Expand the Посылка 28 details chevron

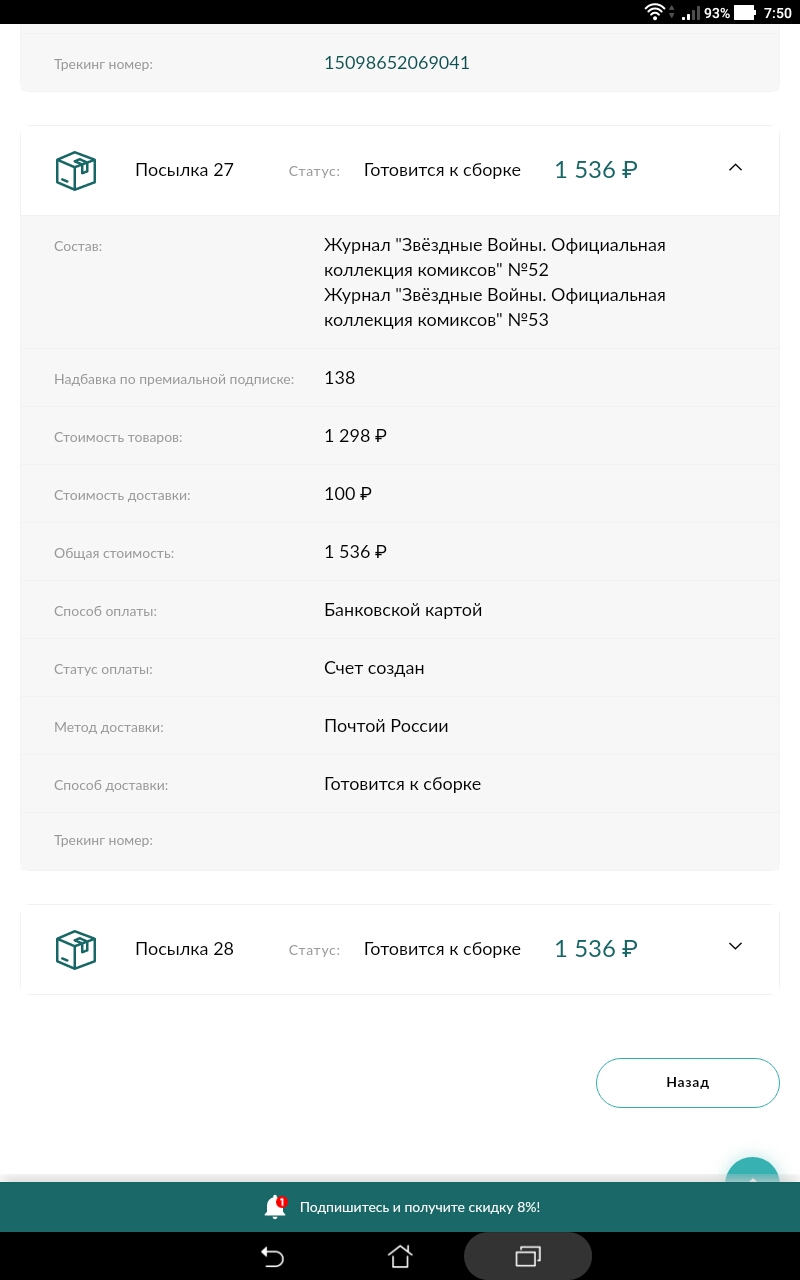click(736, 947)
